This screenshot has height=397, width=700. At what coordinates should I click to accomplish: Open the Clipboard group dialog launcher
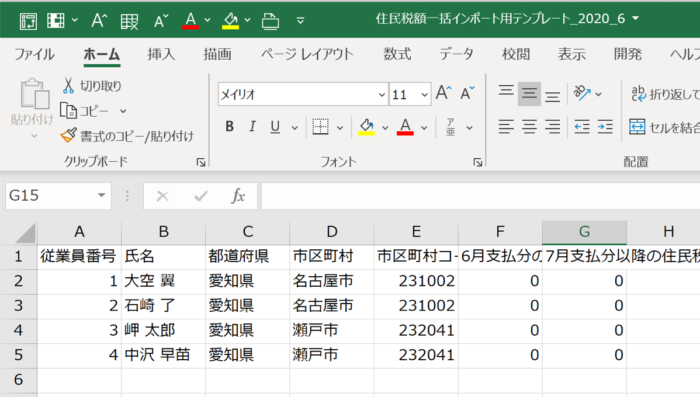(x=201, y=163)
